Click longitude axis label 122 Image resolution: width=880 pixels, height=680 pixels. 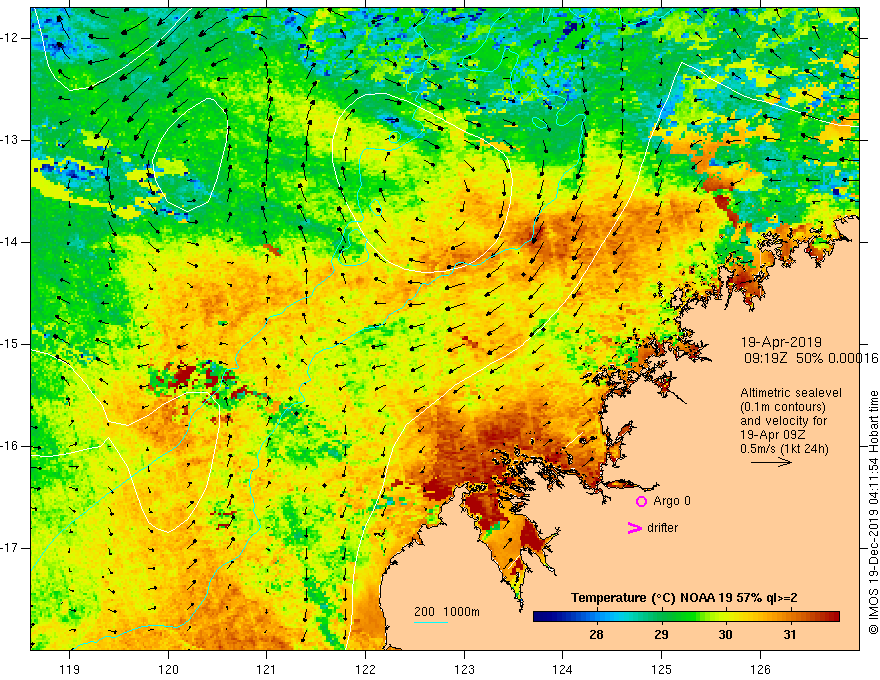click(365, 669)
